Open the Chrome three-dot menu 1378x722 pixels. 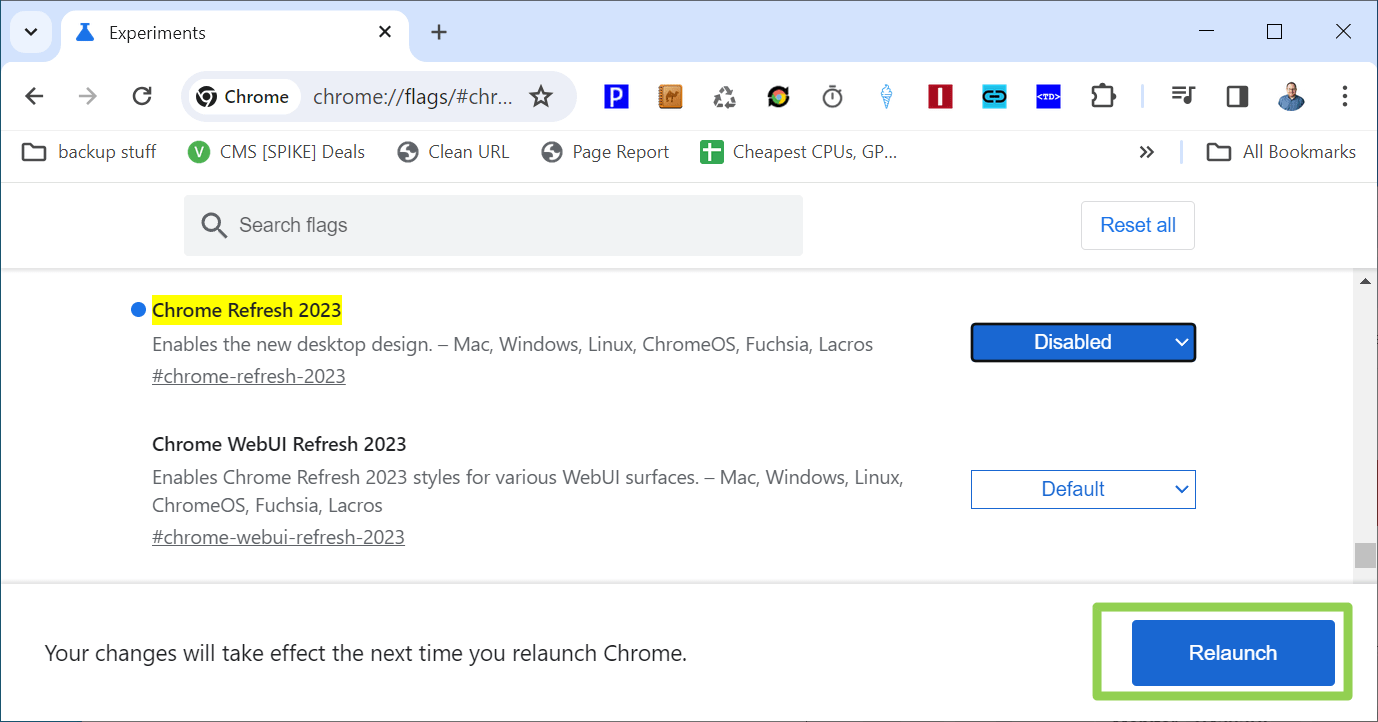[1344, 97]
